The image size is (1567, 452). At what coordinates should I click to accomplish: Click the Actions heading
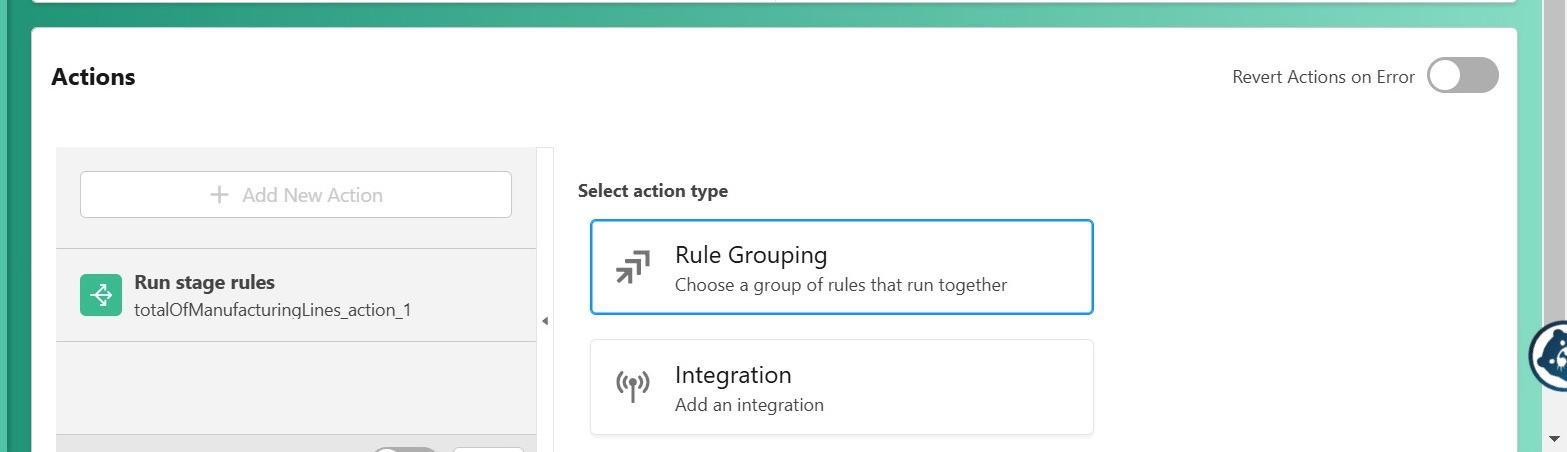point(93,77)
